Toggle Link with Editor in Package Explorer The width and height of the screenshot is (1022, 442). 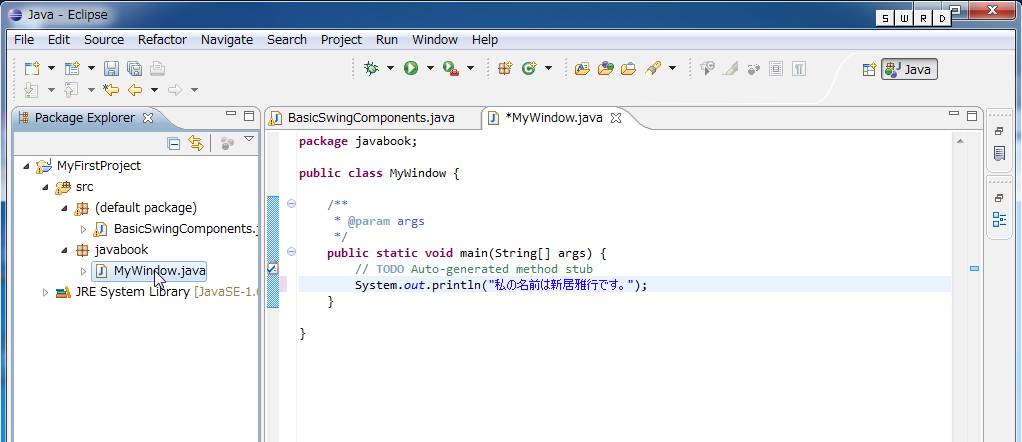(x=195, y=144)
